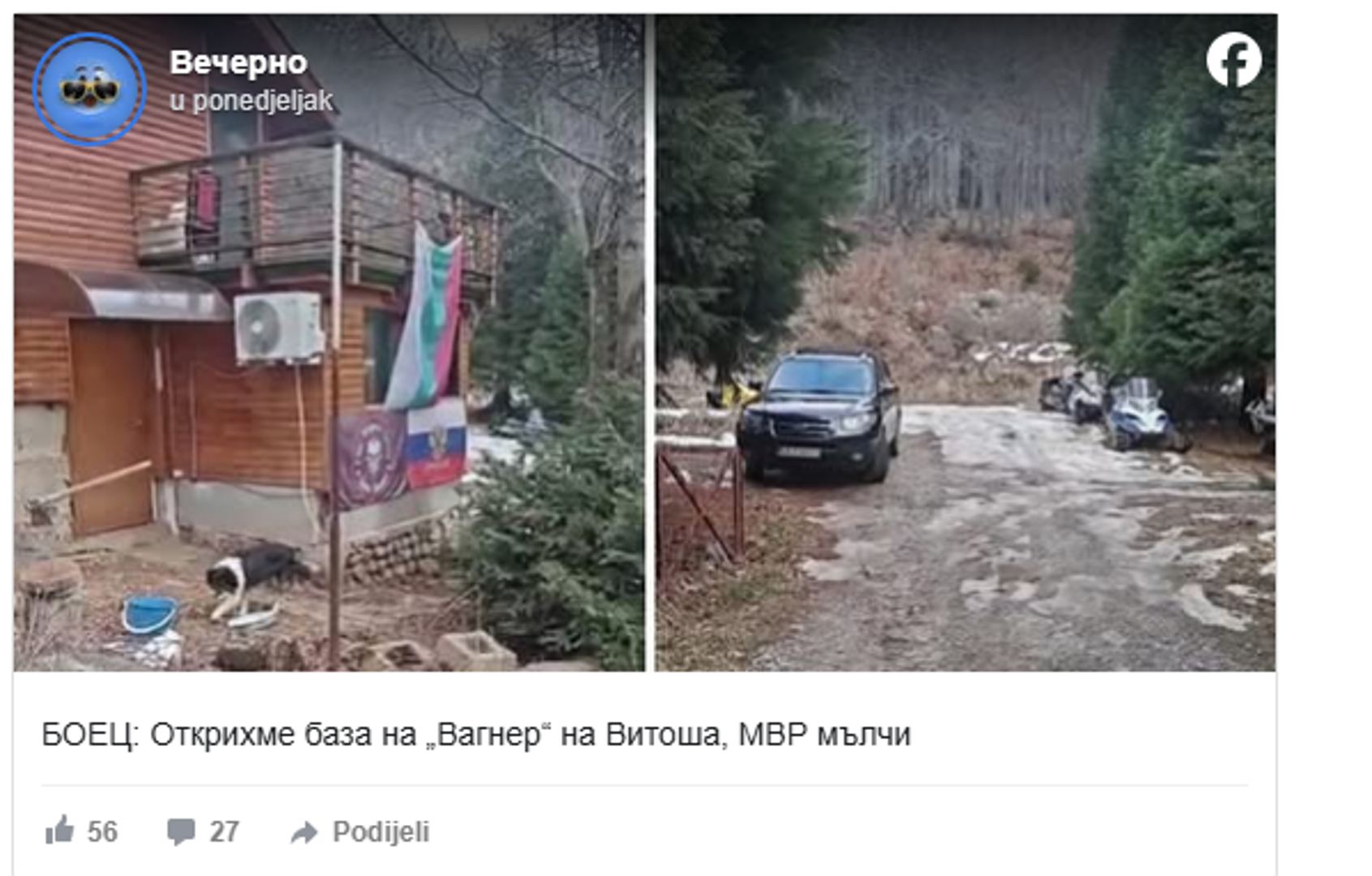The image size is (1372, 876).
Task: Click the dog in front of the cabin
Action: point(256,581)
